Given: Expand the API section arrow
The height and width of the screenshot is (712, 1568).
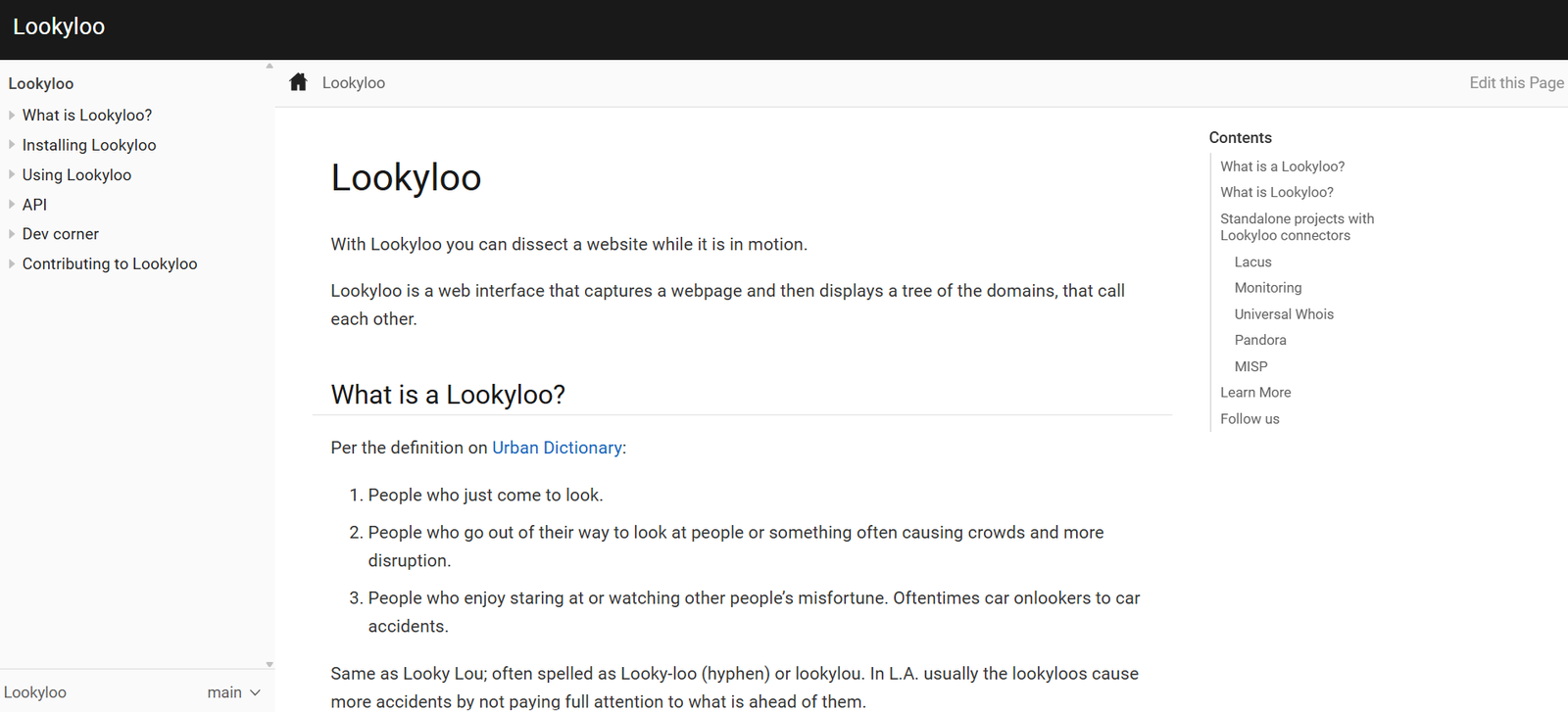Looking at the screenshot, I should tap(12, 205).
